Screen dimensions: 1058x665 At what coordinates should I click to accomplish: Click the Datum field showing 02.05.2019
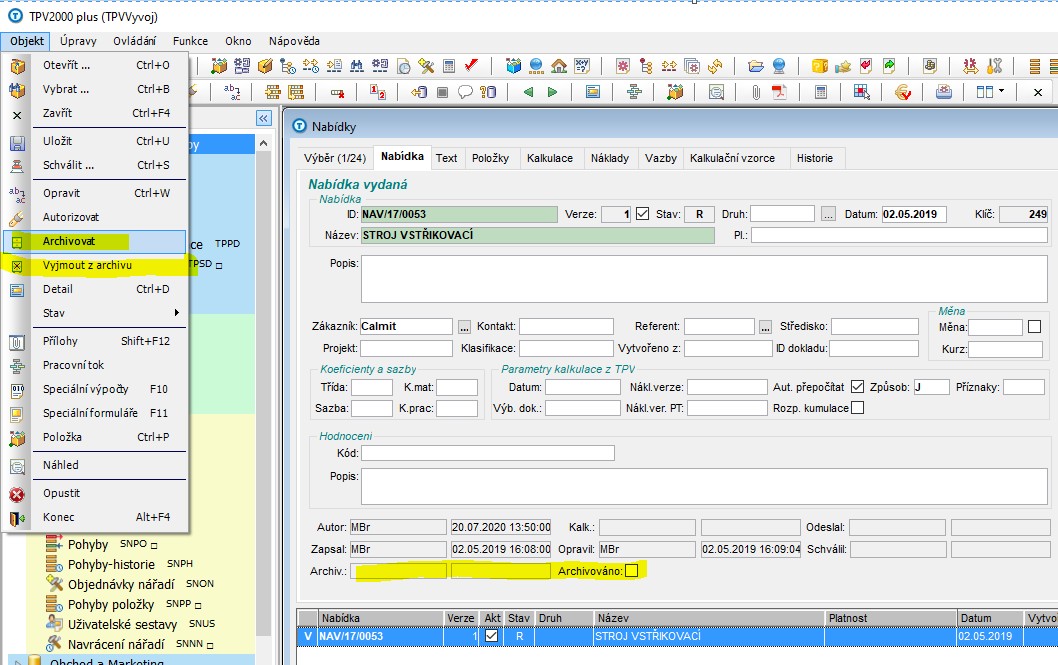coord(914,214)
